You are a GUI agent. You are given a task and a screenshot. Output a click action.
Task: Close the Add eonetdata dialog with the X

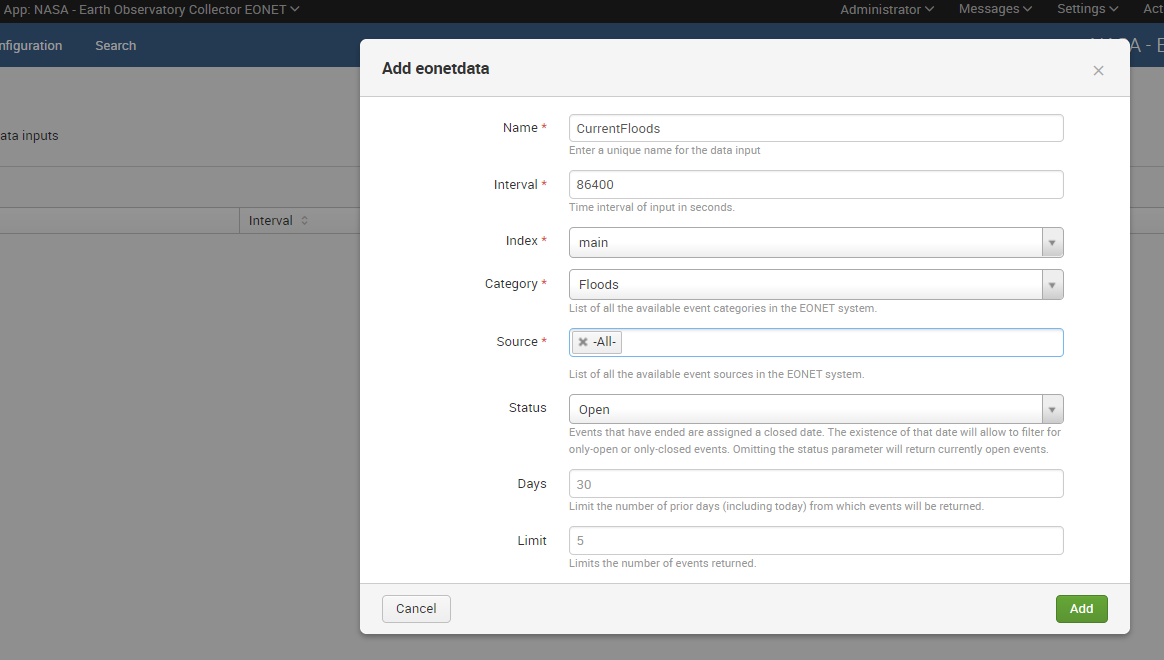tap(1098, 70)
